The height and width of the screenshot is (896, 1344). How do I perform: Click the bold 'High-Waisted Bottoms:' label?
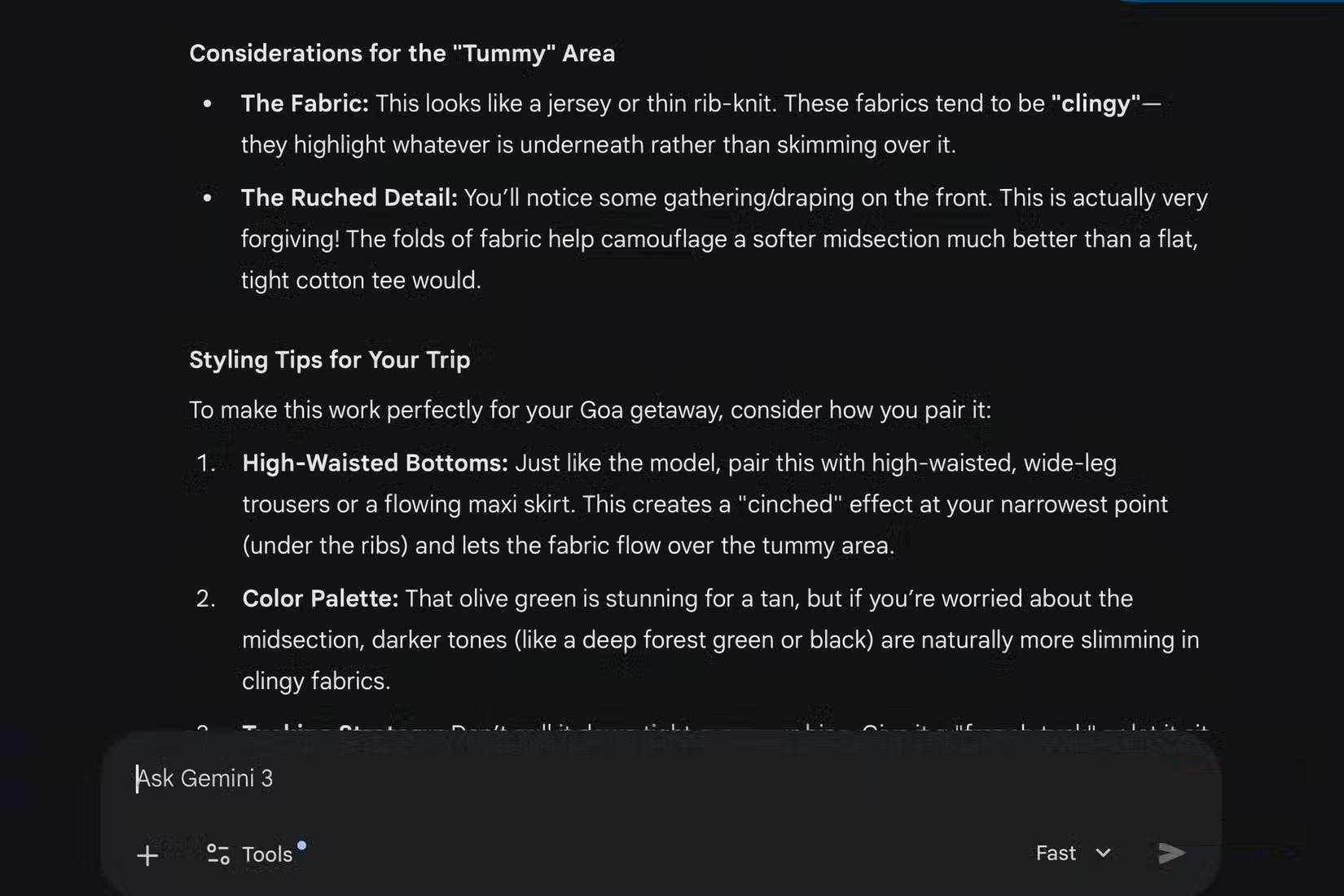click(x=375, y=463)
